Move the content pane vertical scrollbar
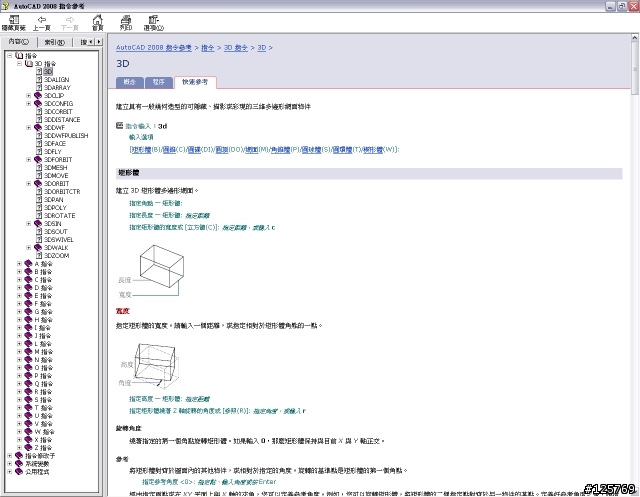Image resolution: width=640 pixels, height=497 pixels. [635, 68]
